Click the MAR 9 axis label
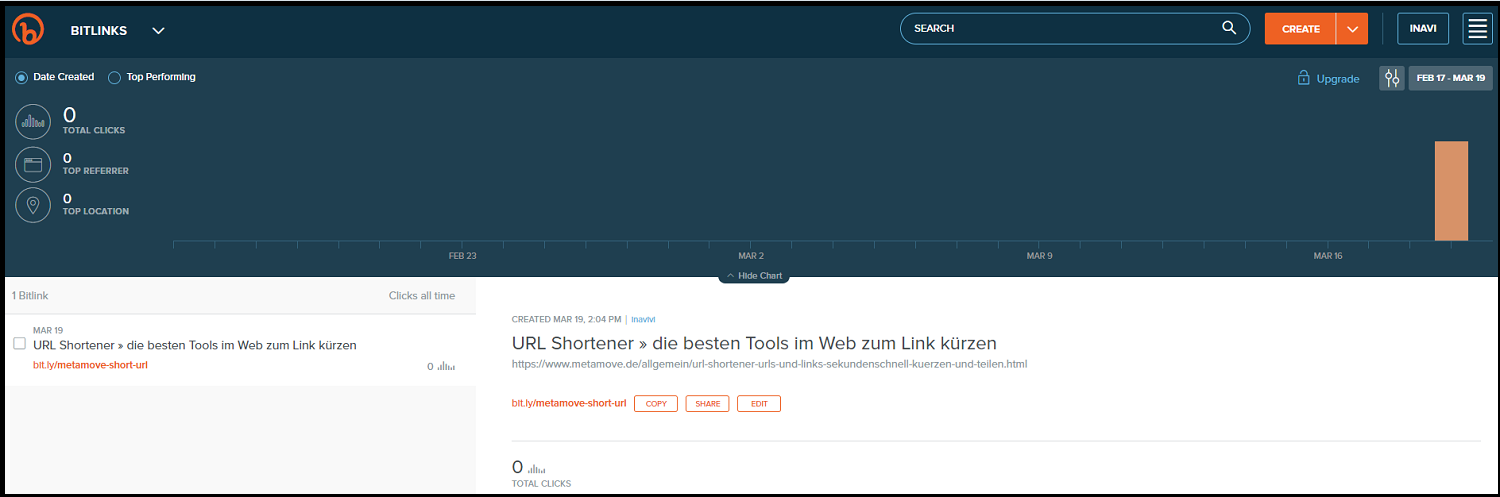 tap(1039, 256)
